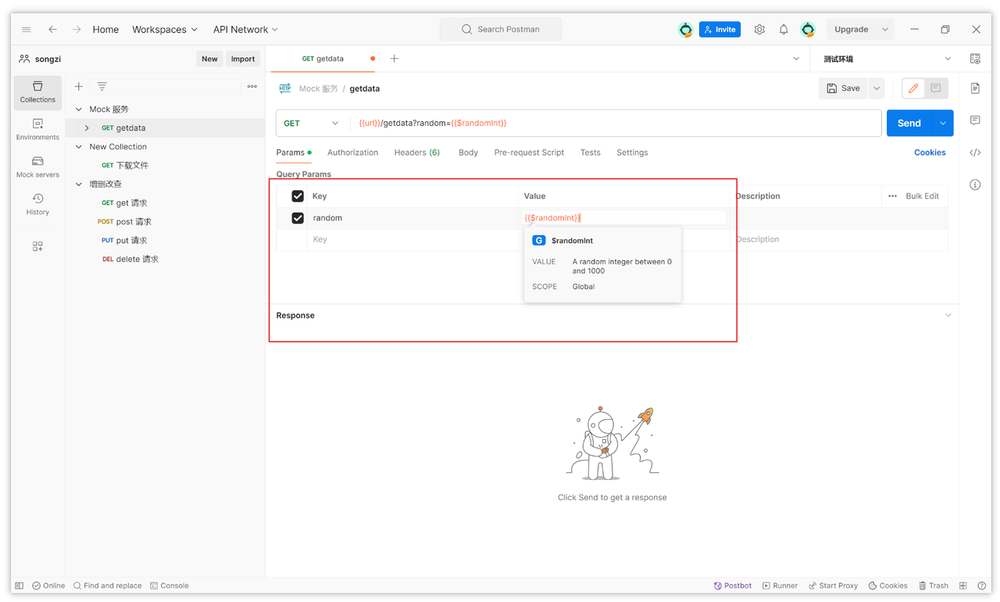
Task: Uncheck the random parameter checkbox
Action: pos(297,218)
